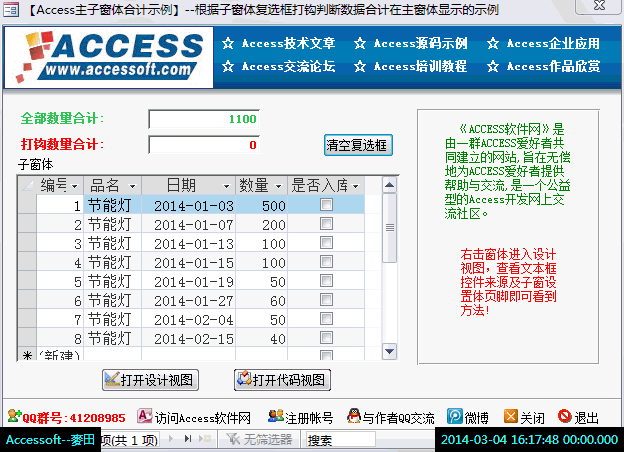Open the 编号 column filter dropdown
Viewport: 624px width, 452px height.
point(74,186)
